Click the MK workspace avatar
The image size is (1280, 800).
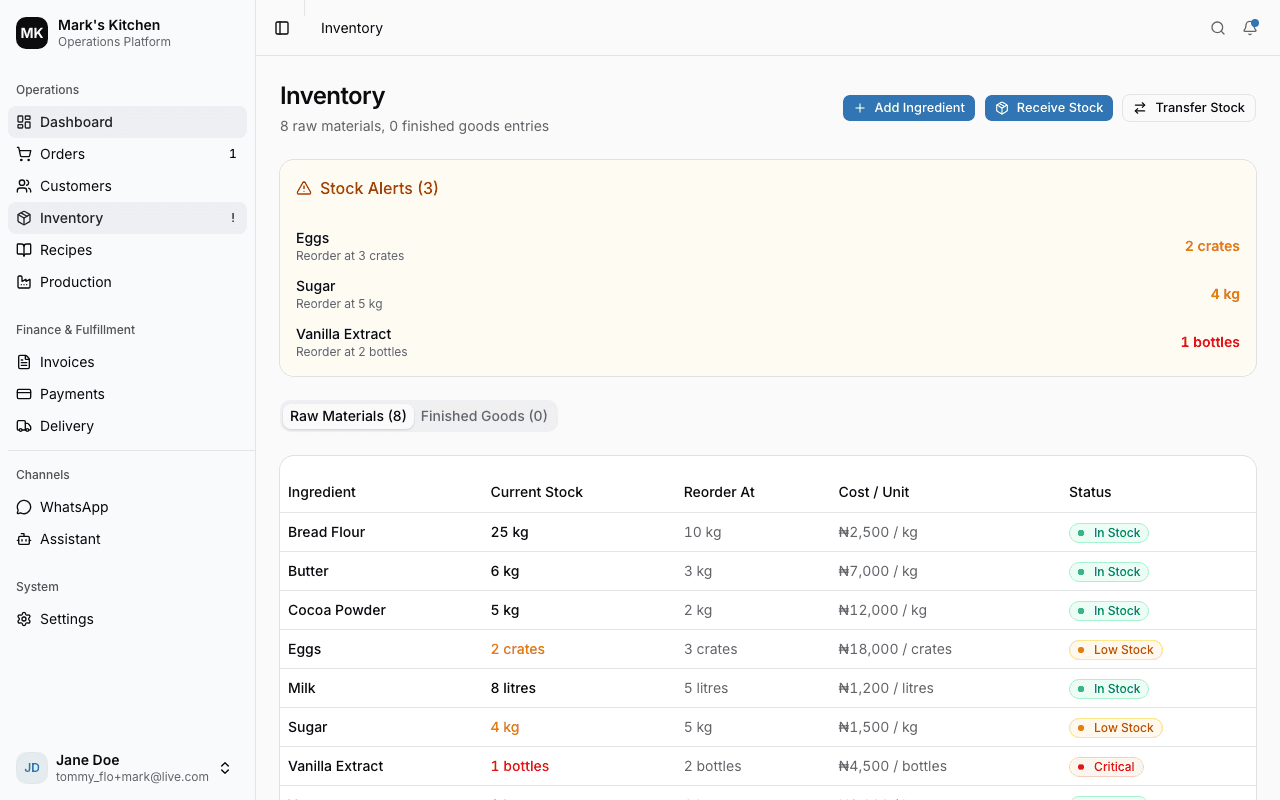(31, 33)
